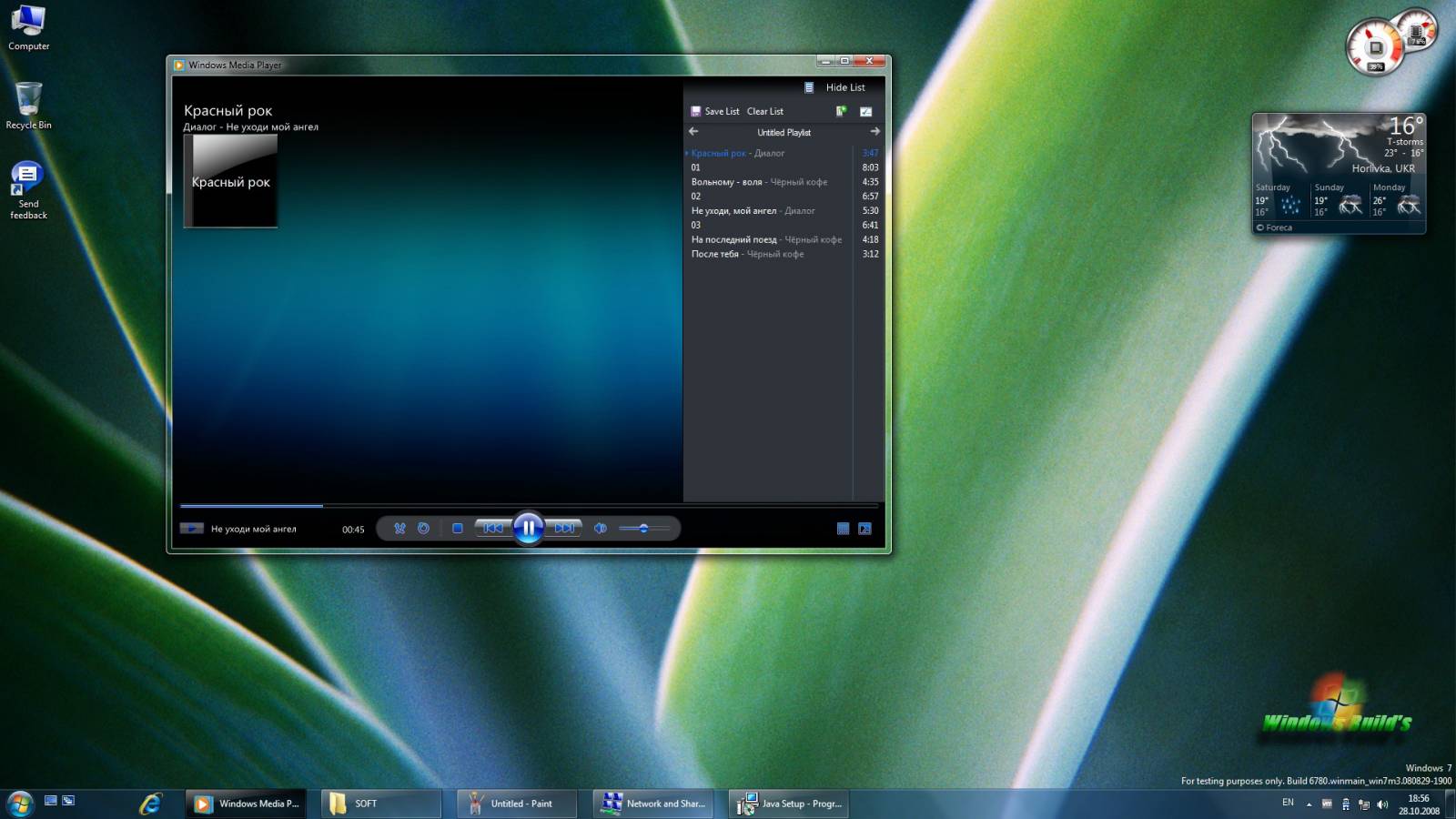Viewport: 1456px width, 819px height.
Task: Select track Красный рок - Диалог
Action: pyautogui.click(x=783, y=153)
